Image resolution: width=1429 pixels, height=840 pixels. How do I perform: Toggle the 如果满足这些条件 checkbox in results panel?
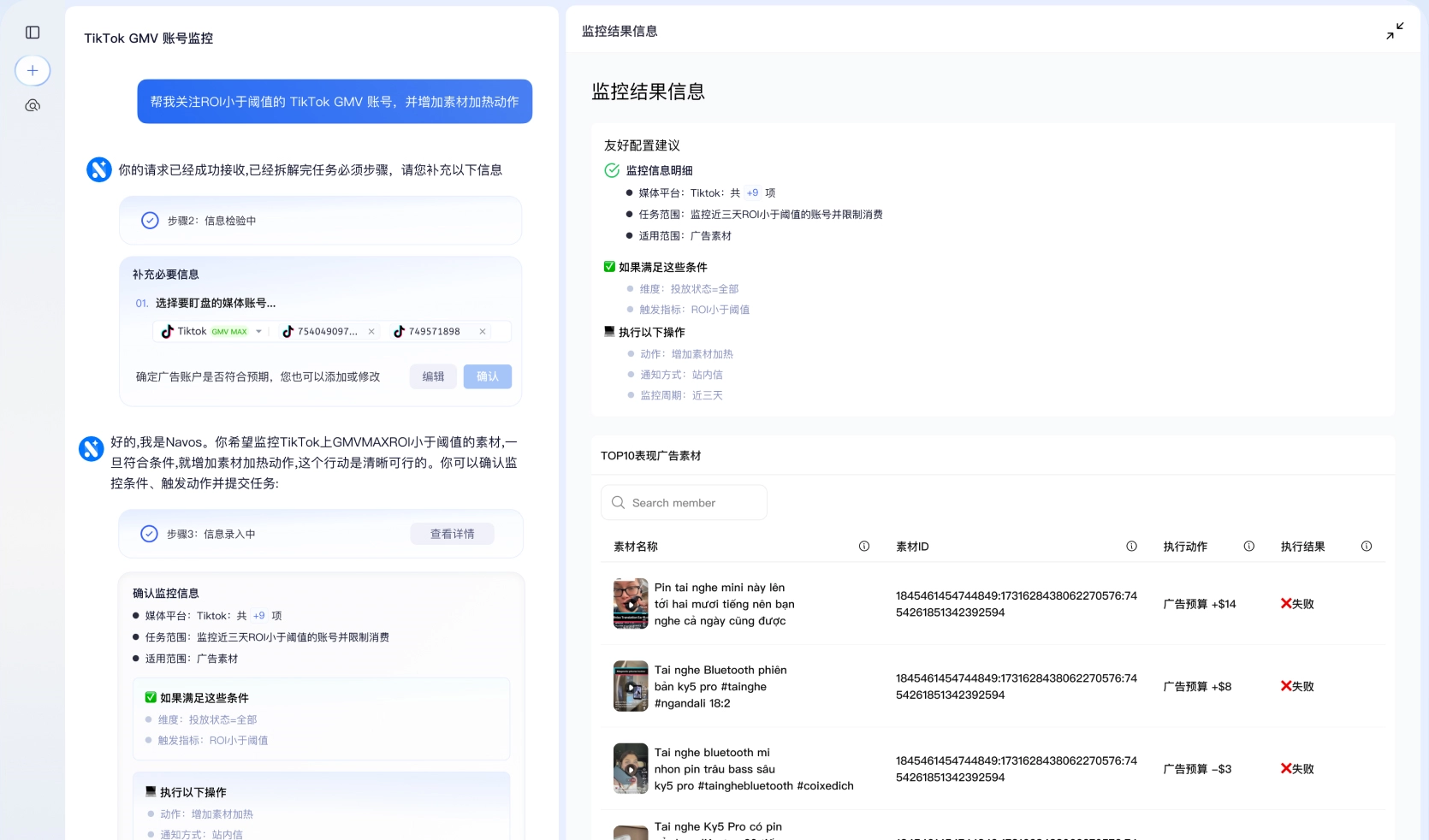point(609,267)
